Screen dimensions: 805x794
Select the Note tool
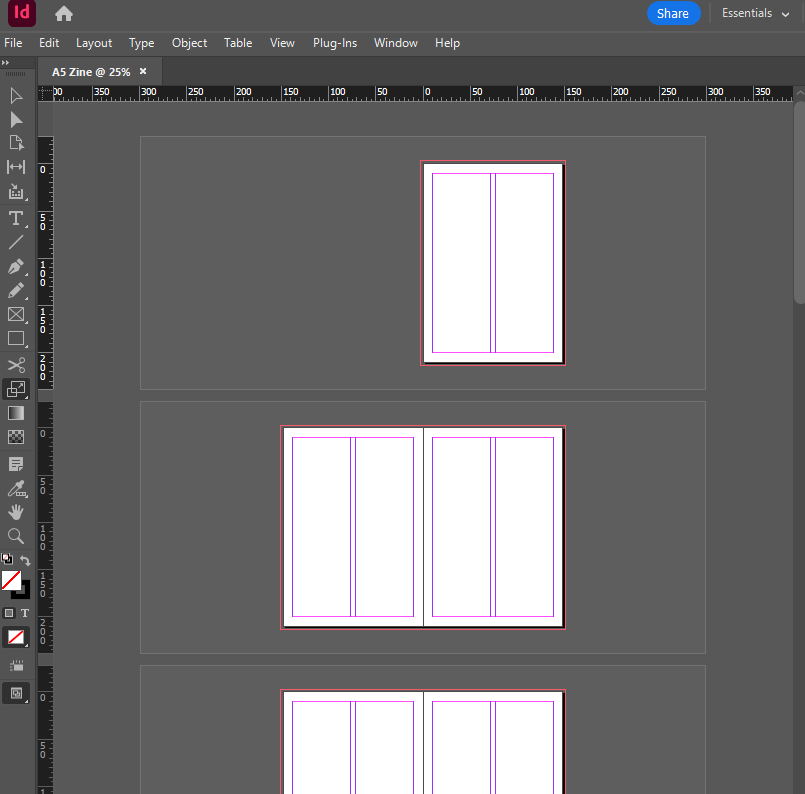click(x=16, y=464)
